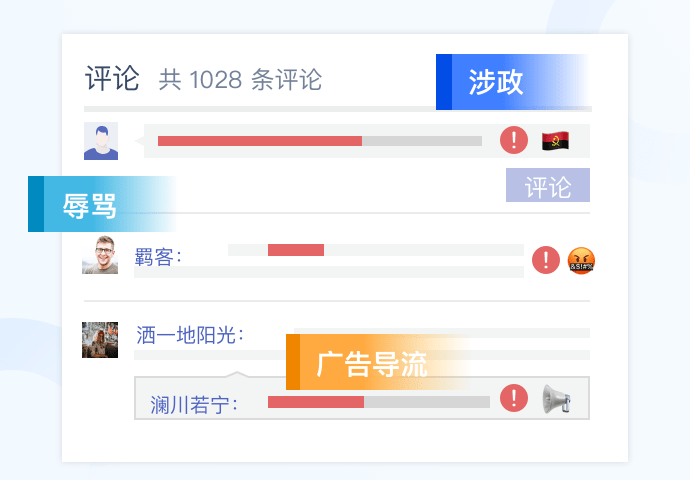Click the red highlighted bar in first comment
This screenshot has width=690, height=480.
260,141
